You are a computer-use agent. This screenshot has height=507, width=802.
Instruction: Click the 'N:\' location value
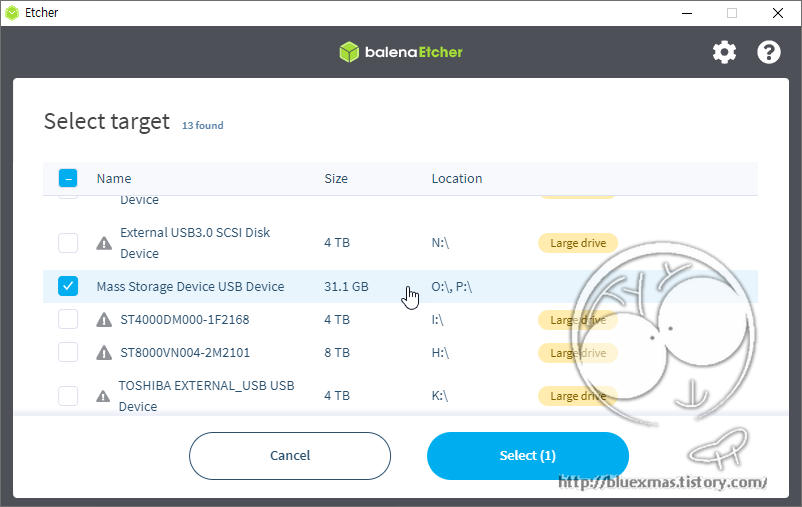point(440,243)
